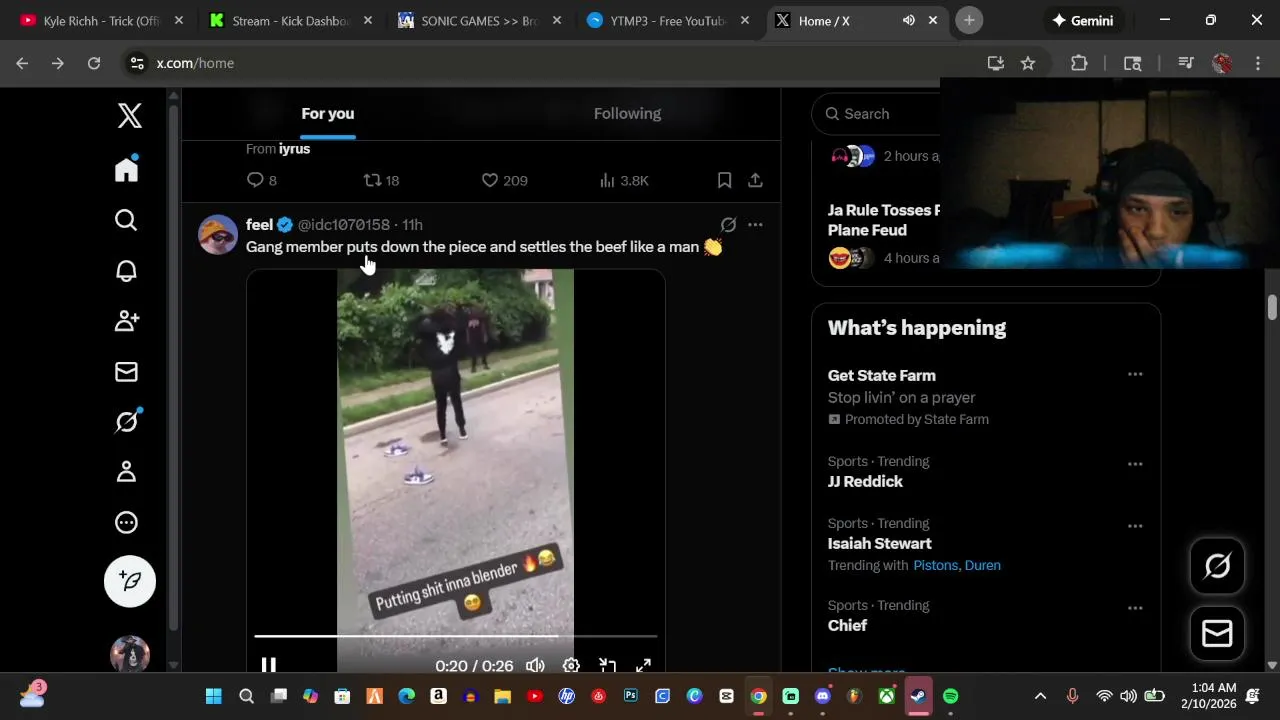
Task: Click Grok explain icon on feel's post
Action: [728, 225]
